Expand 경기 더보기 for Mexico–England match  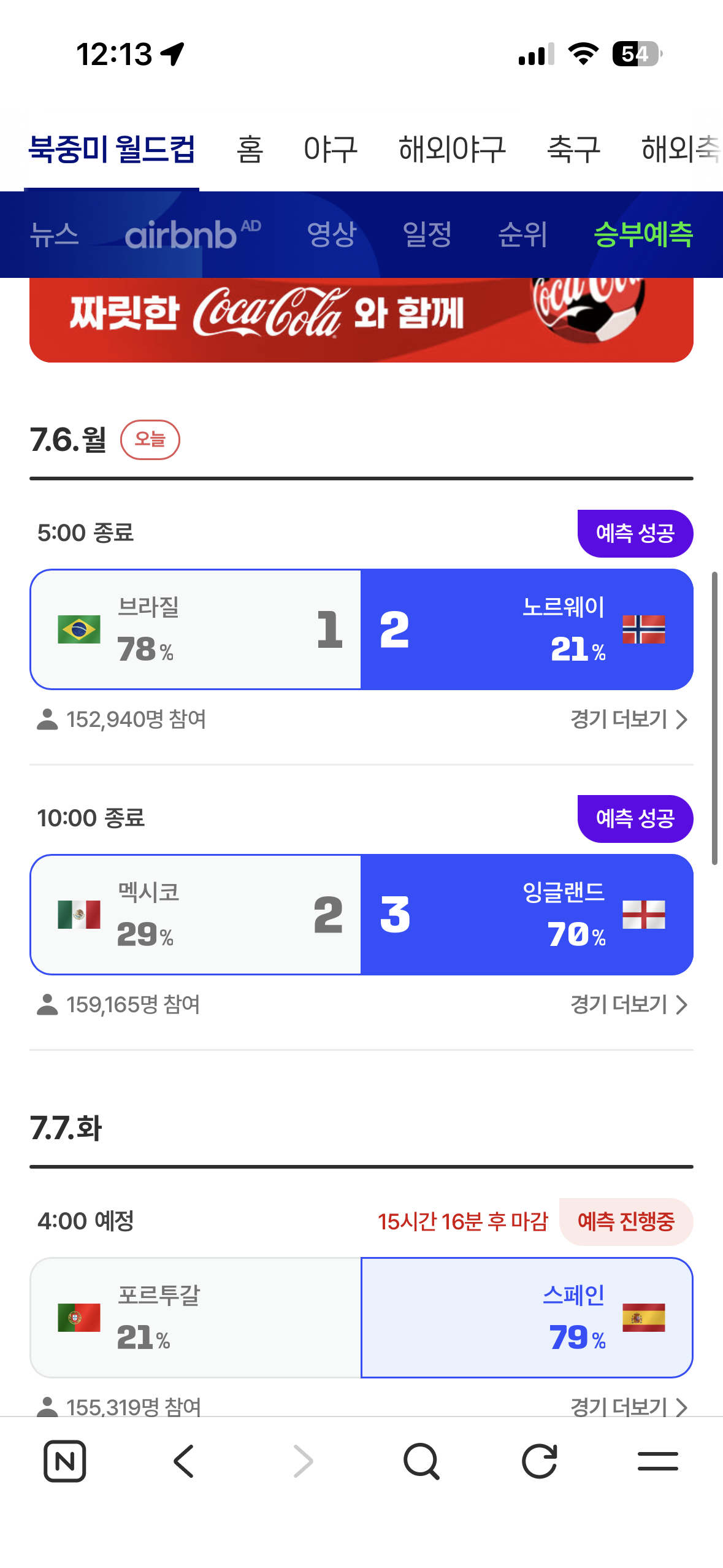[629, 1004]
